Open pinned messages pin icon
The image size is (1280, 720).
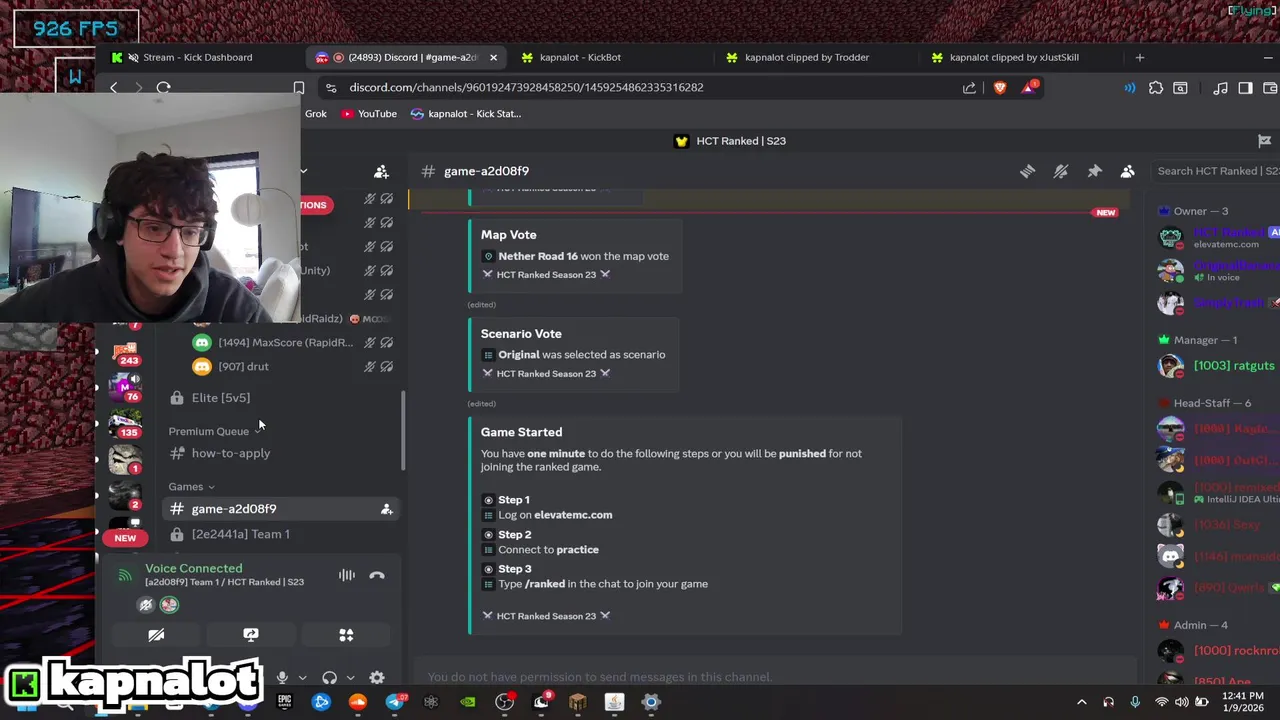point(1094,171)
